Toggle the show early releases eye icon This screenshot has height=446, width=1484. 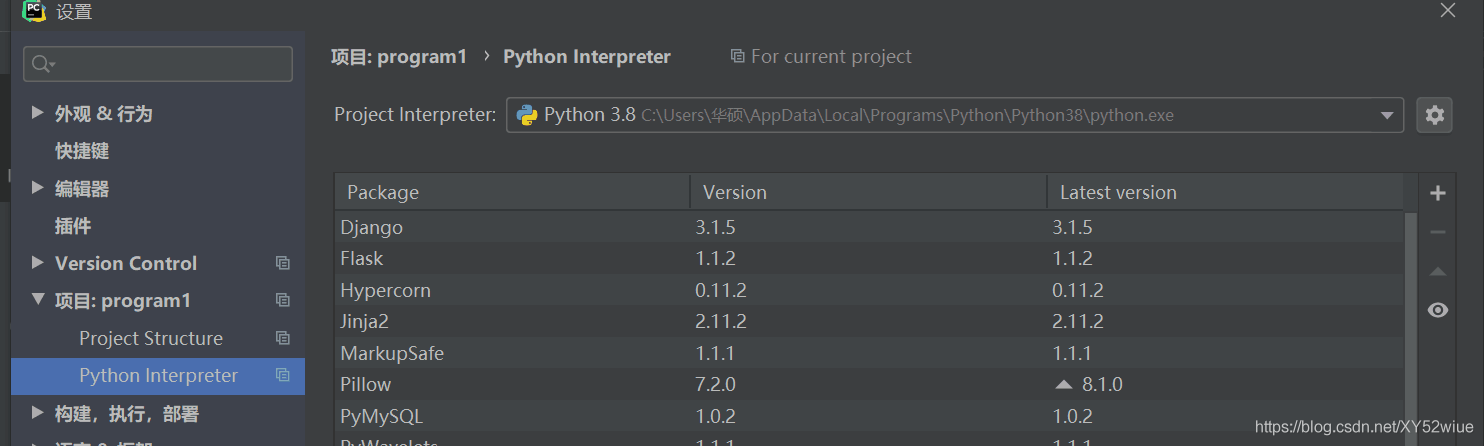(1437, 310)
